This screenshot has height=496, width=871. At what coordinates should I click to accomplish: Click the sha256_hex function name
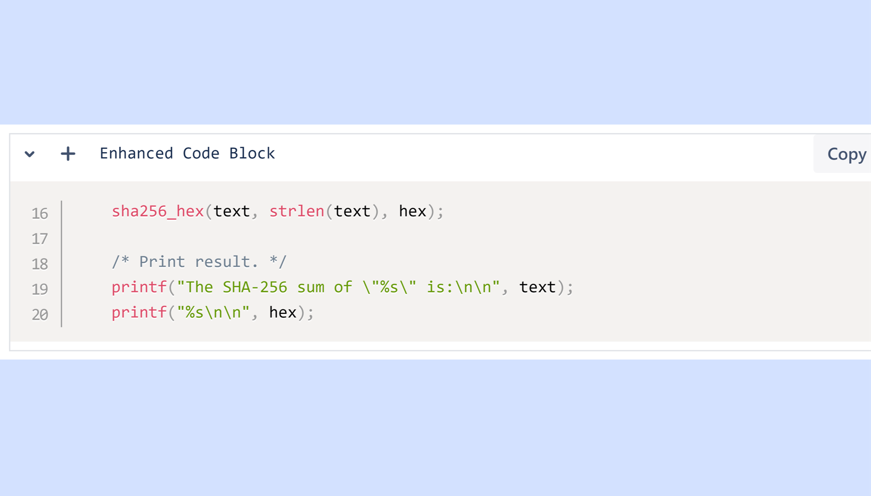[157, 211]
